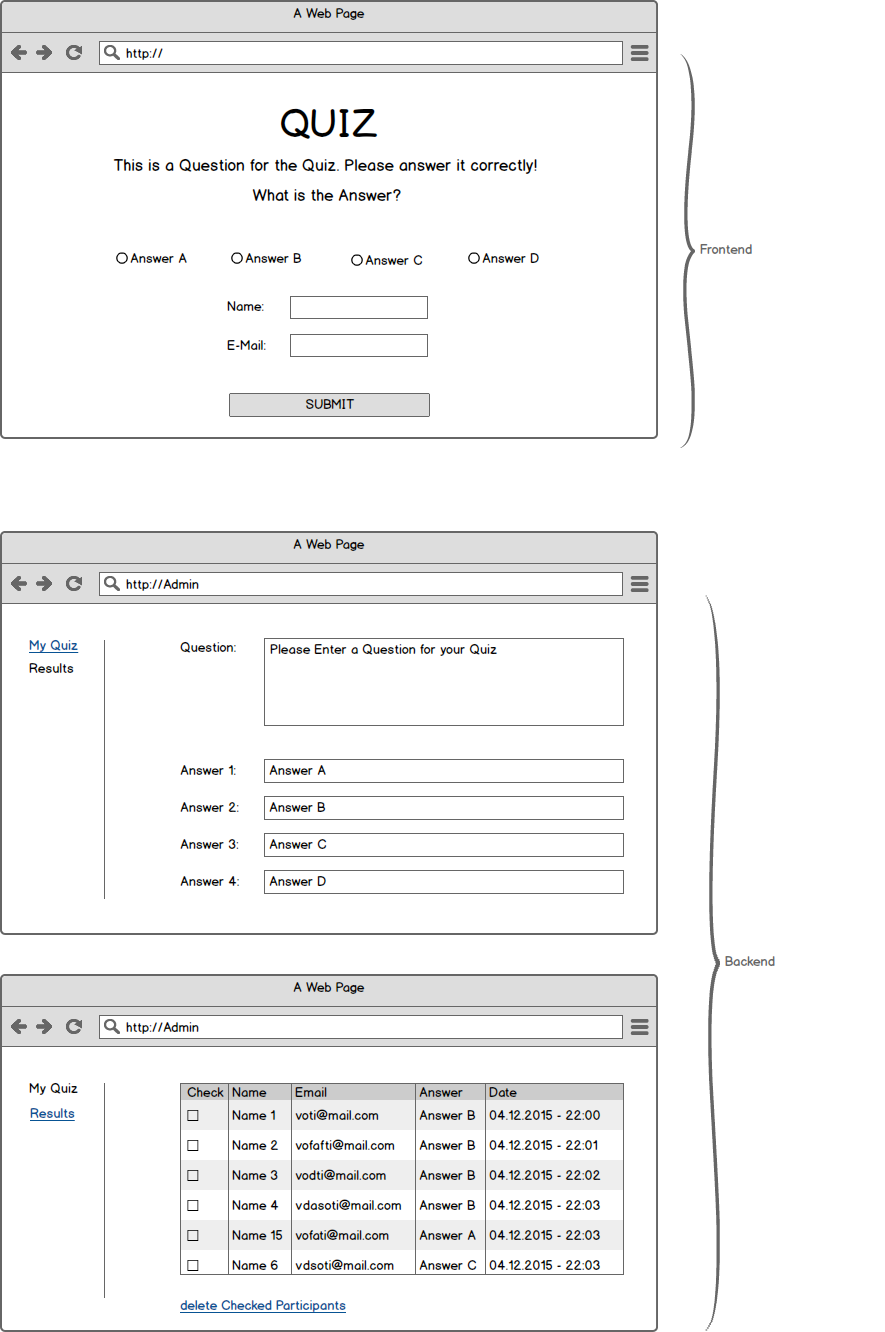Check the box for Name 15
The height and width of the screenshot is (1332, 885).
tap(193, 1235)
